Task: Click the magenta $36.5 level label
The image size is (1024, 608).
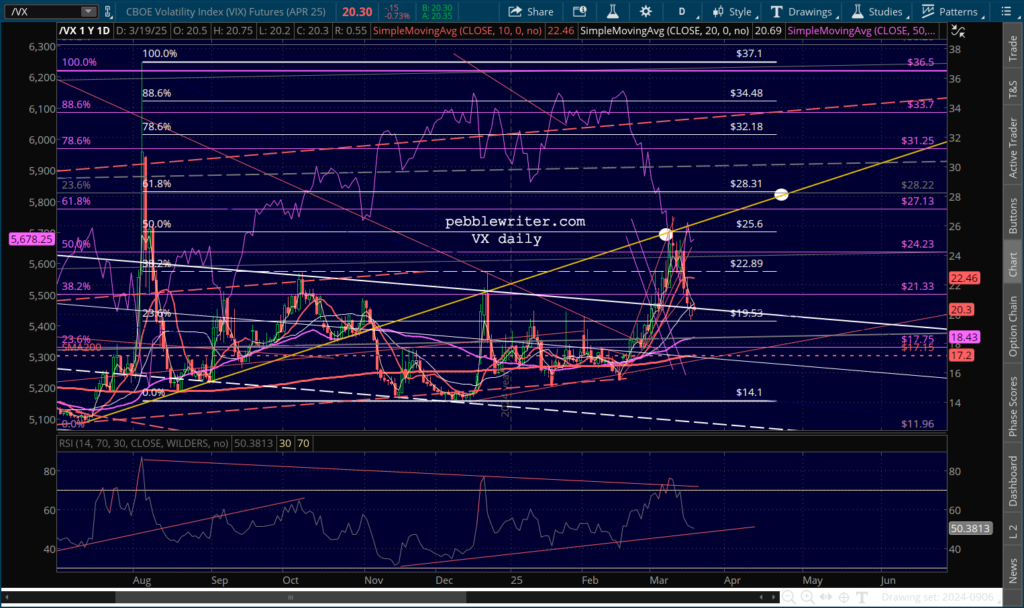Action: pyautogui.click(x=920, y=62)
